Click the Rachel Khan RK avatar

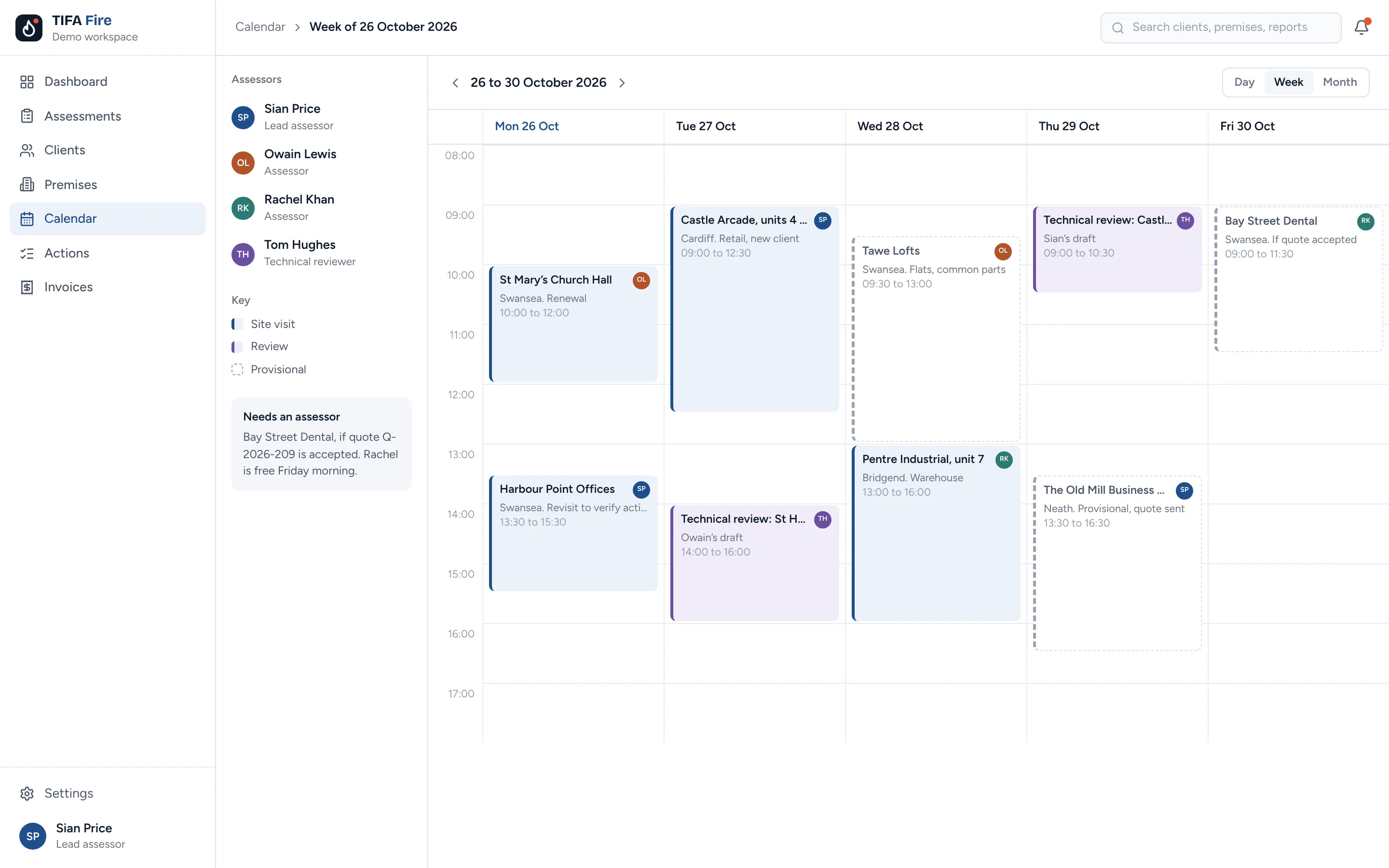243,208
